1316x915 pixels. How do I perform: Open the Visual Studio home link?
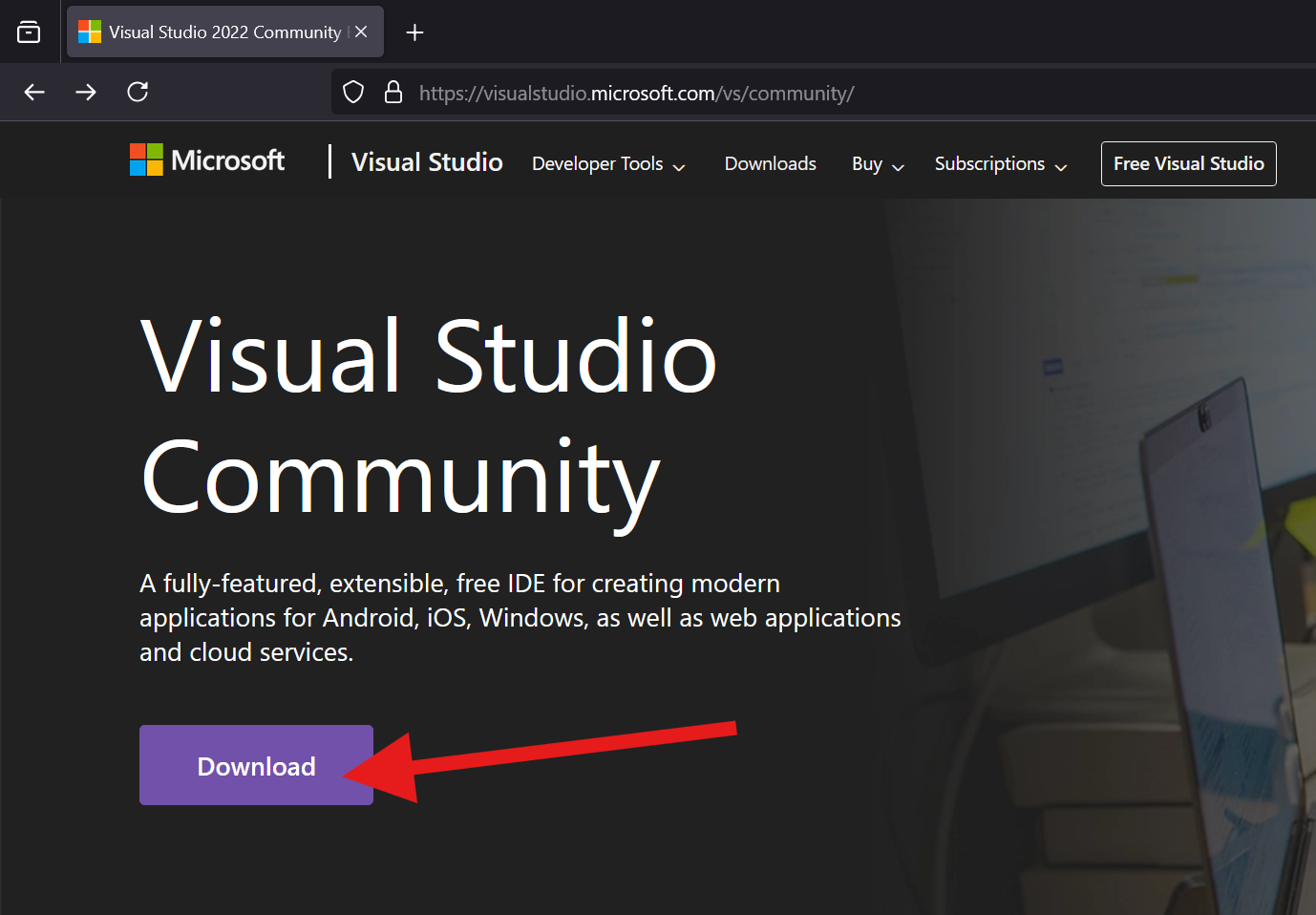point(427,162)
